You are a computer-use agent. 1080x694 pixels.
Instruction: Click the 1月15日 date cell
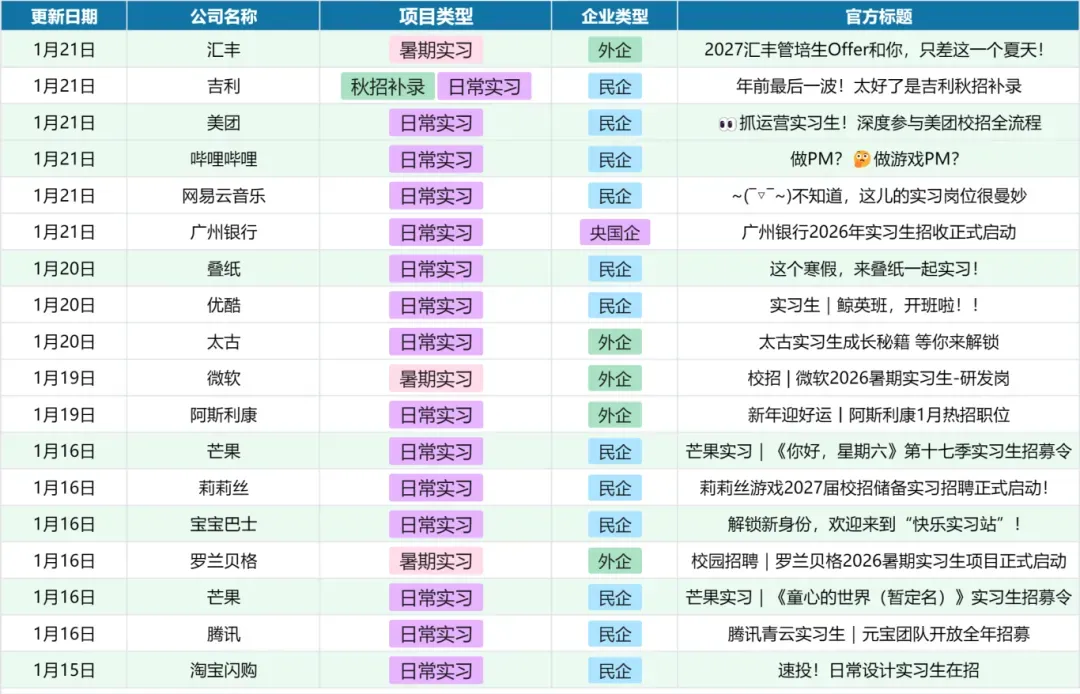point(64,670)
